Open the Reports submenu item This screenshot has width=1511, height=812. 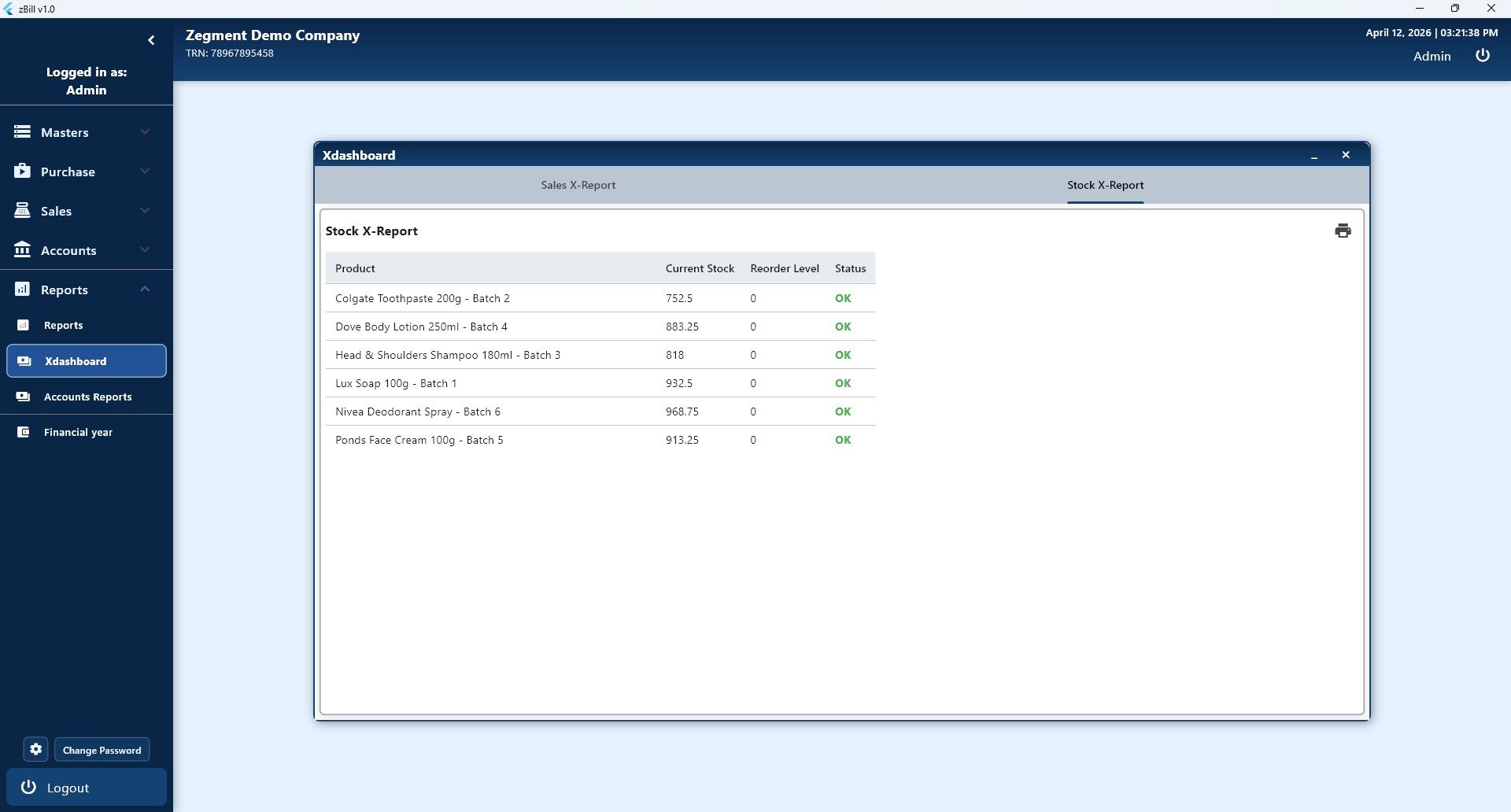coord(63,325)
